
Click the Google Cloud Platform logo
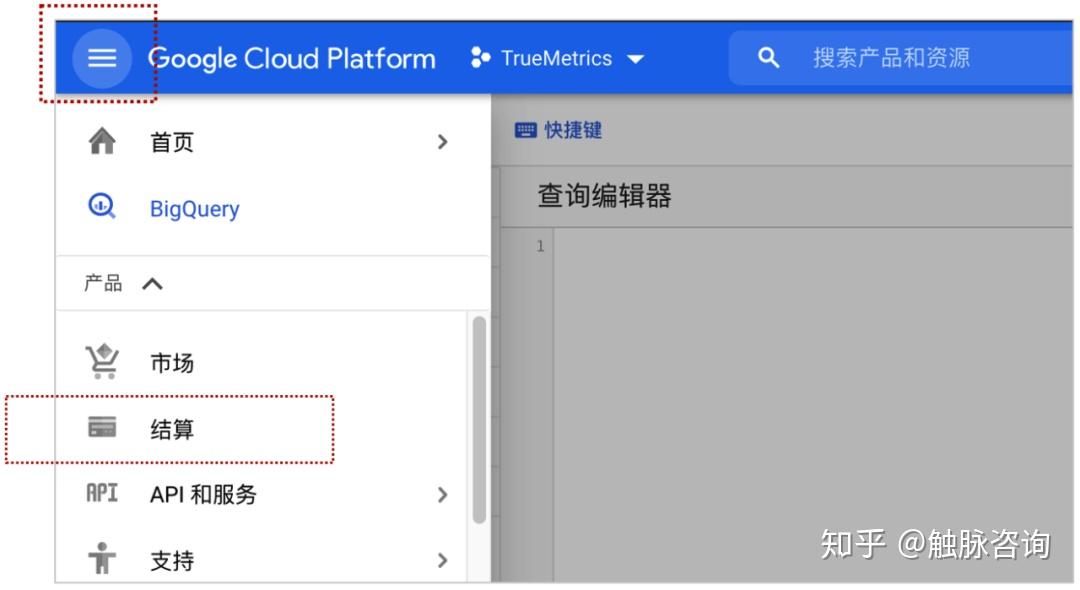pos(292,58)
